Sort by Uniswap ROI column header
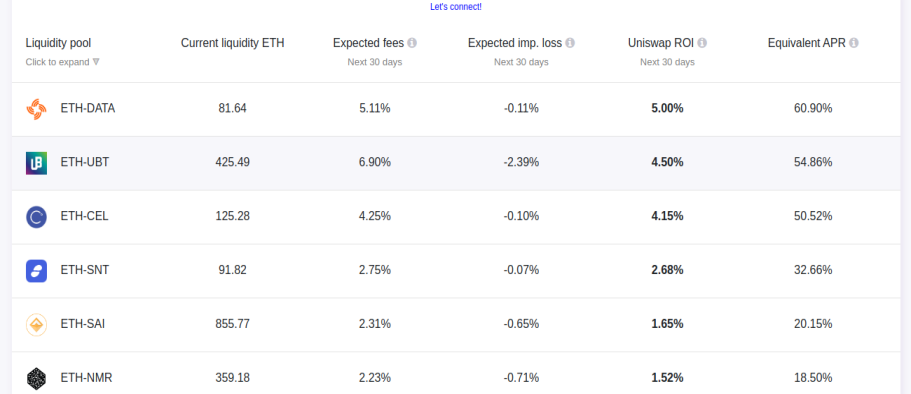 tap(661, 43)
